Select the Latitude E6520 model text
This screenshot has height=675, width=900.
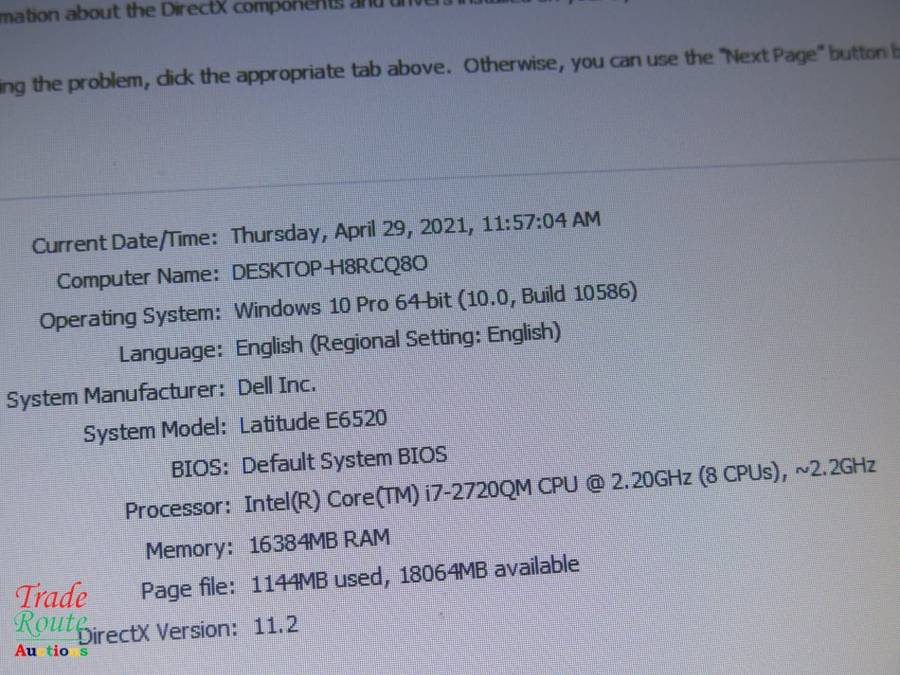313,422
